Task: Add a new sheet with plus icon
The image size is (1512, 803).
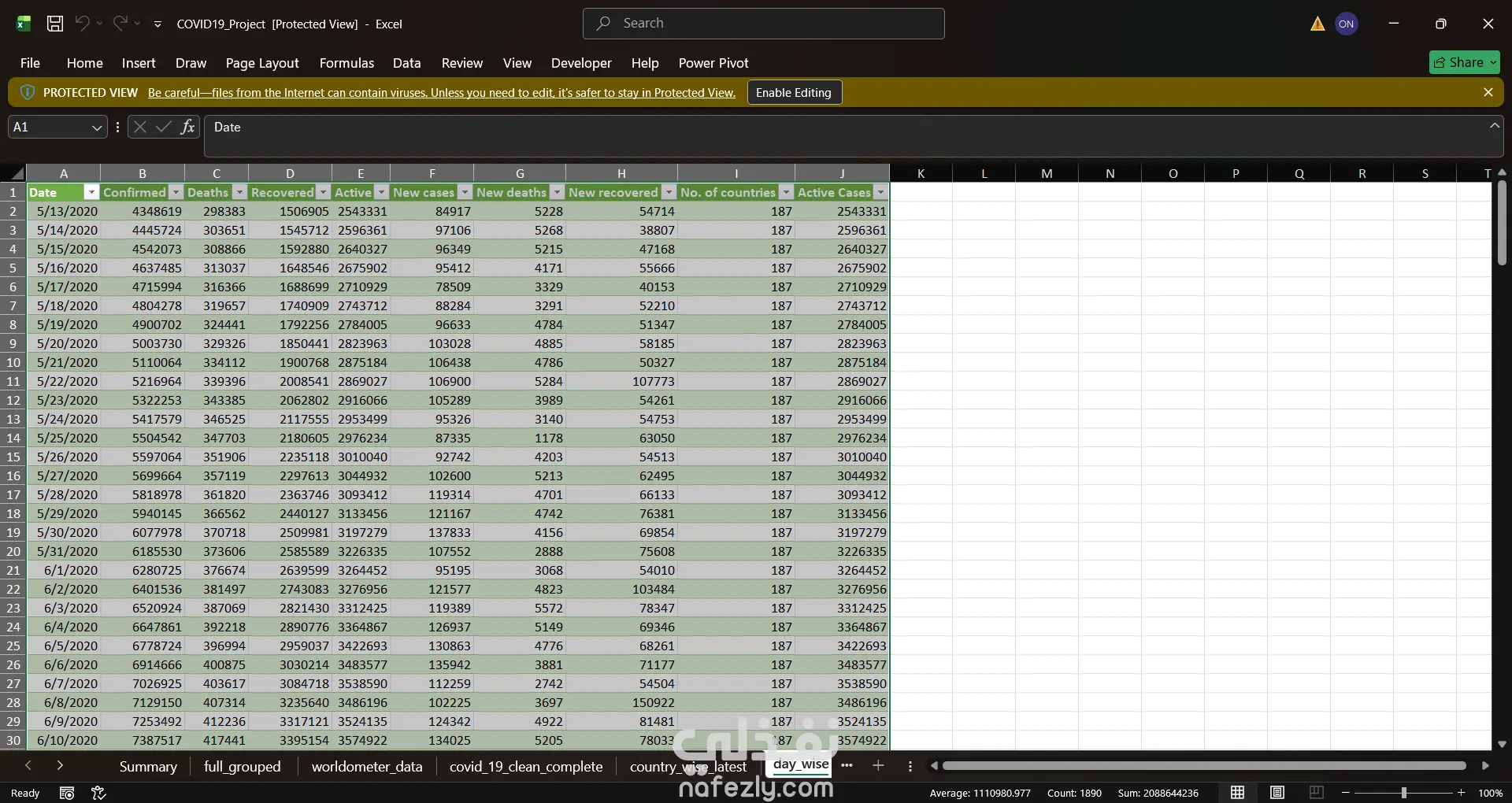Action: [878, 765]
